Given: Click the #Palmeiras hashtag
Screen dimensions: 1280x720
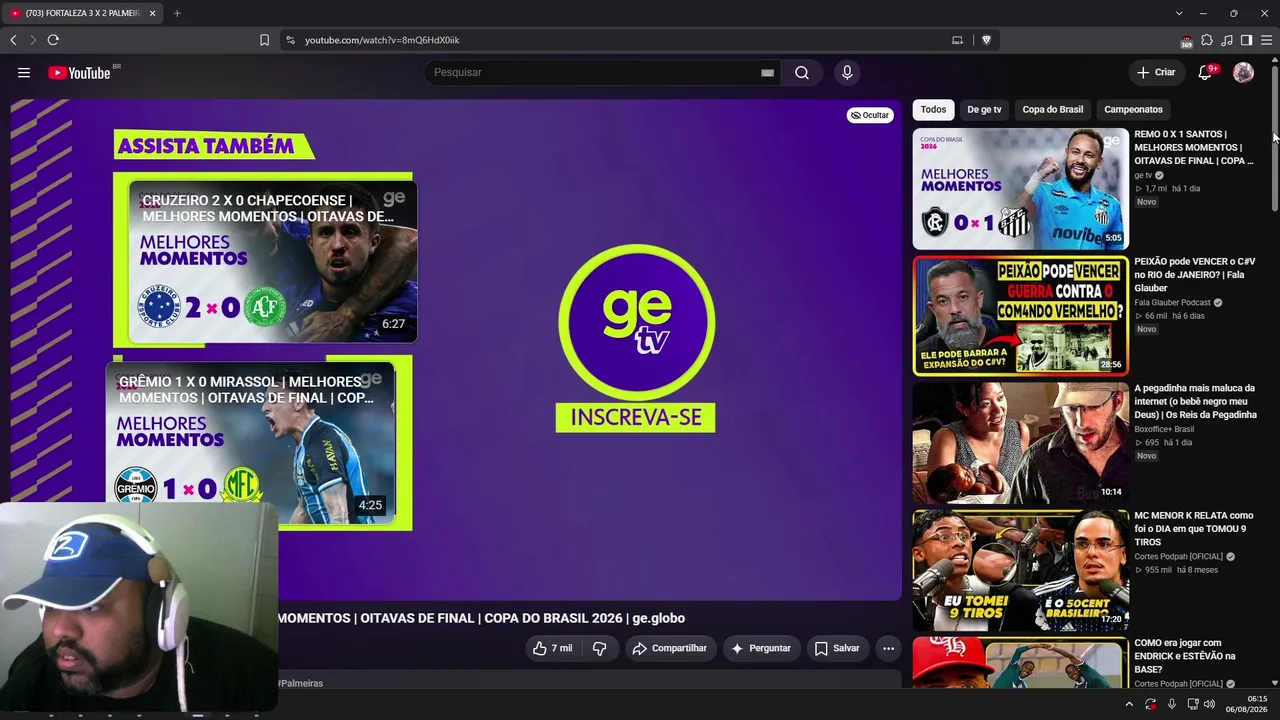Looking at the screenshot, I should [x=300, y=683].
